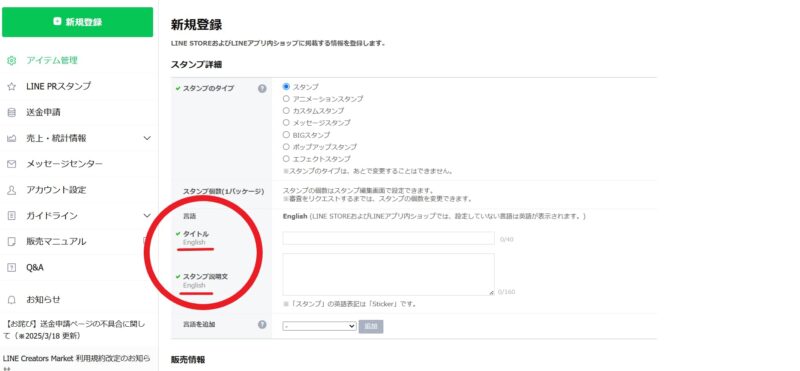Screen dimensions: 800x371
Task: Click the person icon beside アカウント設定
Action: click(x=12, y=190)
